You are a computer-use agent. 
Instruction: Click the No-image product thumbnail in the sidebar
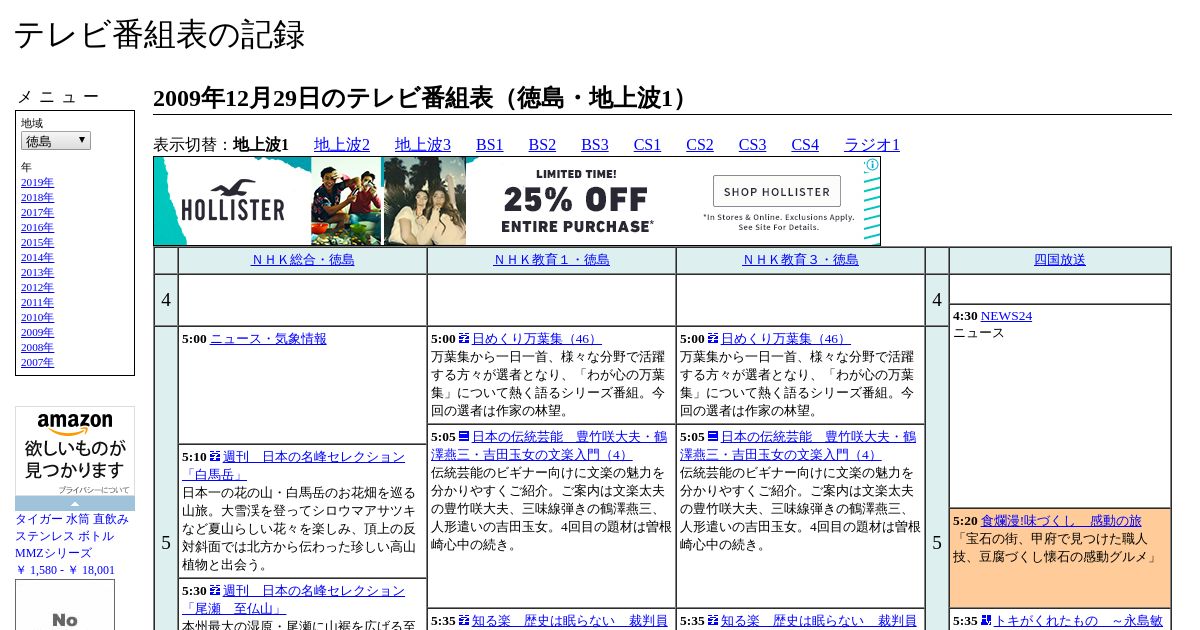point(65,605)
